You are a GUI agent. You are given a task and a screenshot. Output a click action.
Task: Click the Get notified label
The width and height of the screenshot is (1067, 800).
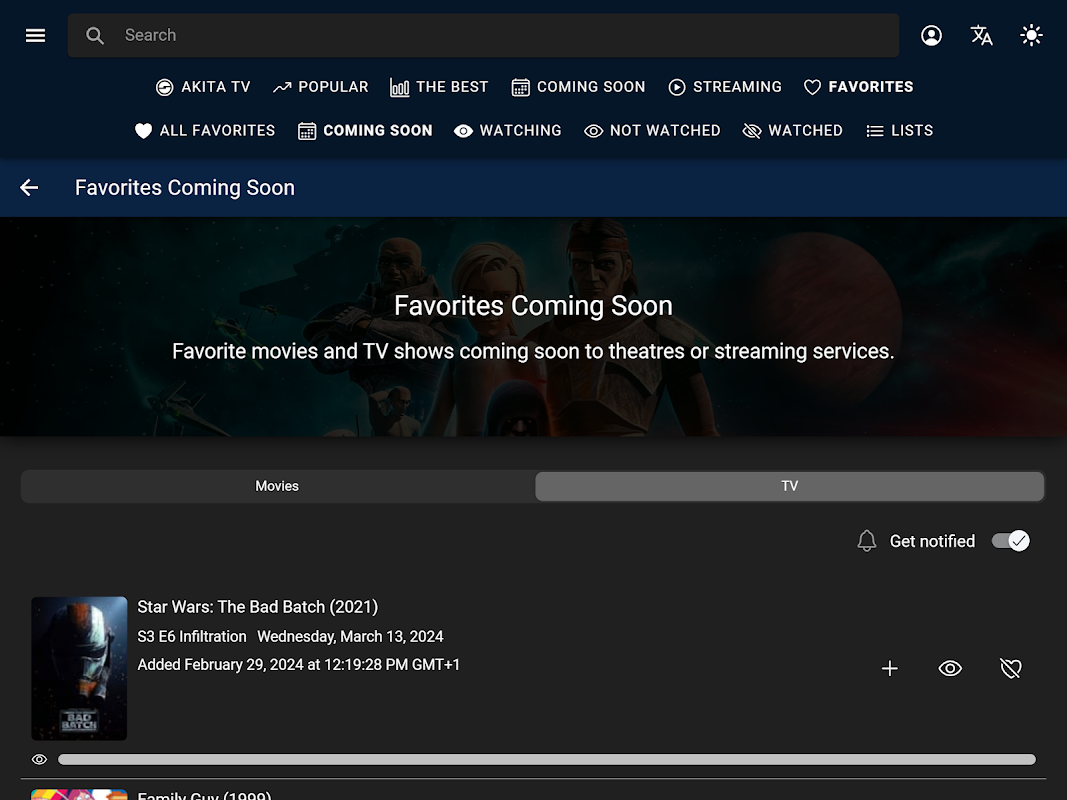point(932,541)
